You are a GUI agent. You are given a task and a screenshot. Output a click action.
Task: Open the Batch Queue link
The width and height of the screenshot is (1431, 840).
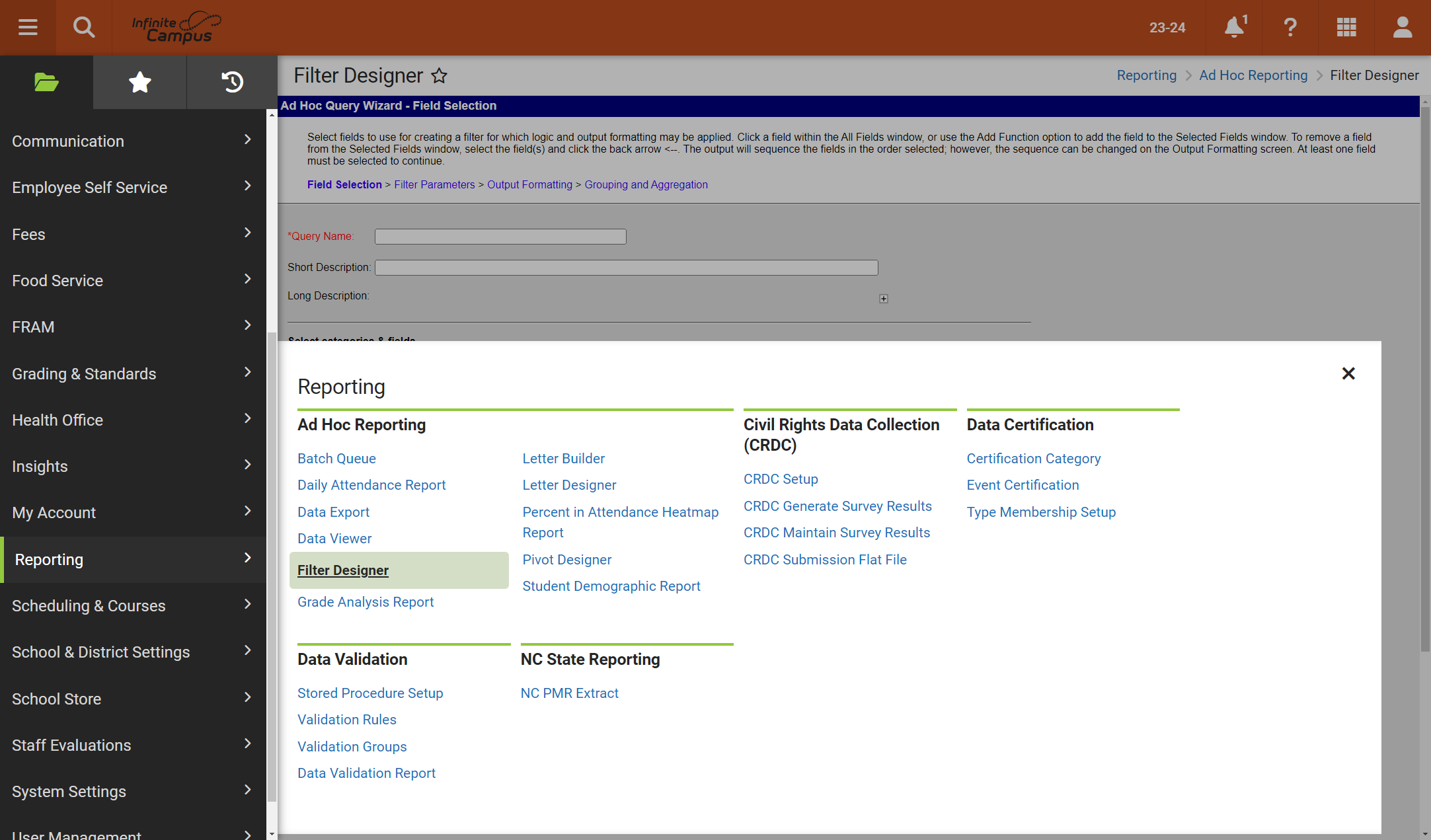(x=336, y=458)
